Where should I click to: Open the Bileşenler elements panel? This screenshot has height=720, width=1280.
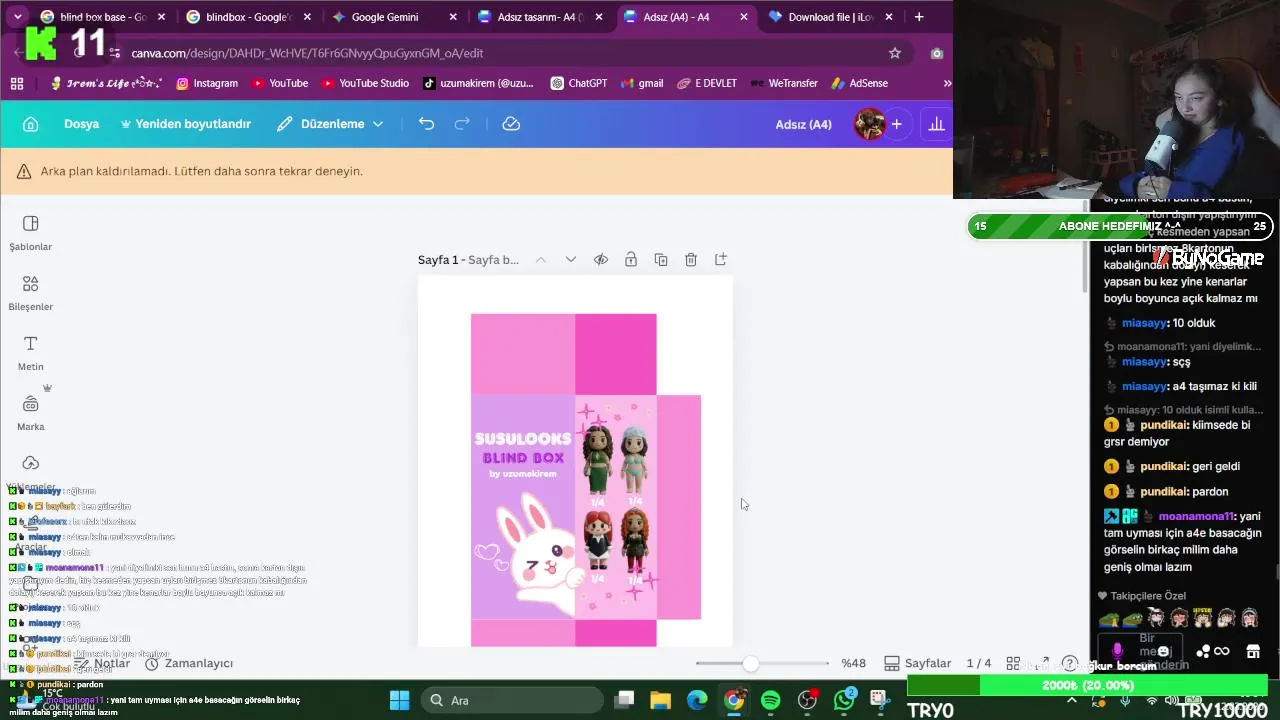click(30, 293)
